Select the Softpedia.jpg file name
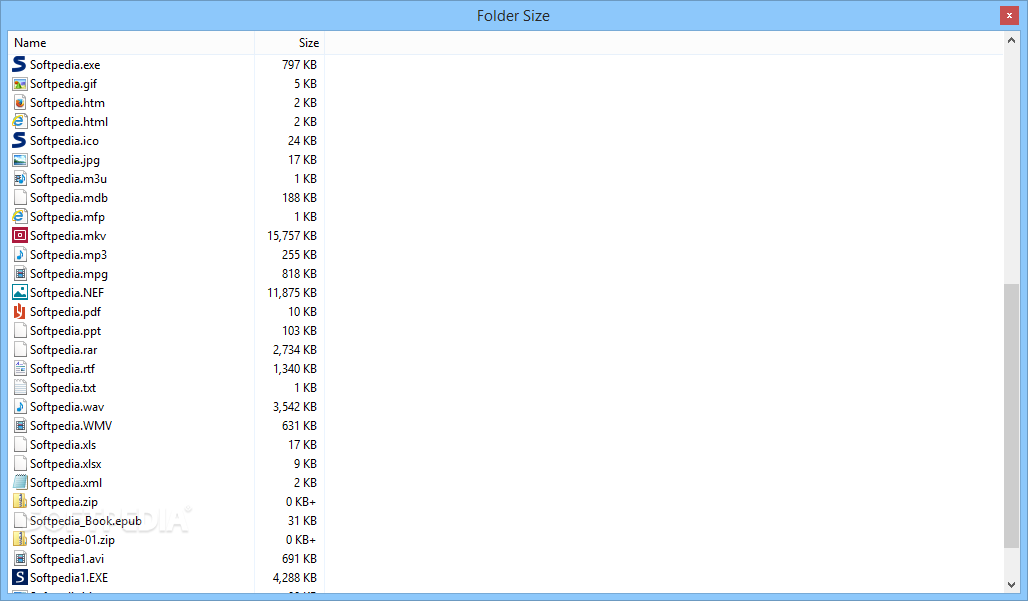 click(65, 160)
